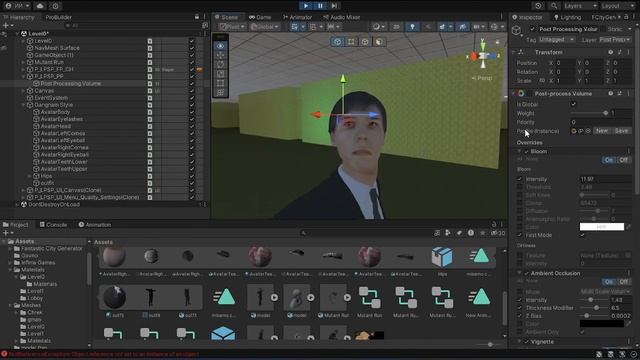Turn Ambient Occlusion overrides On
640x360 pixels.
click(609, 282)
